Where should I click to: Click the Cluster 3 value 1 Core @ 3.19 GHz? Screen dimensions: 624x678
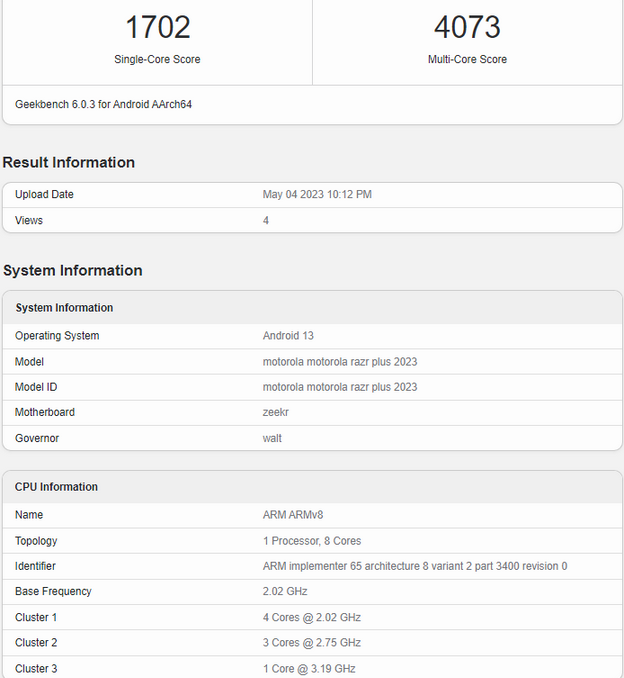[309, 669]
